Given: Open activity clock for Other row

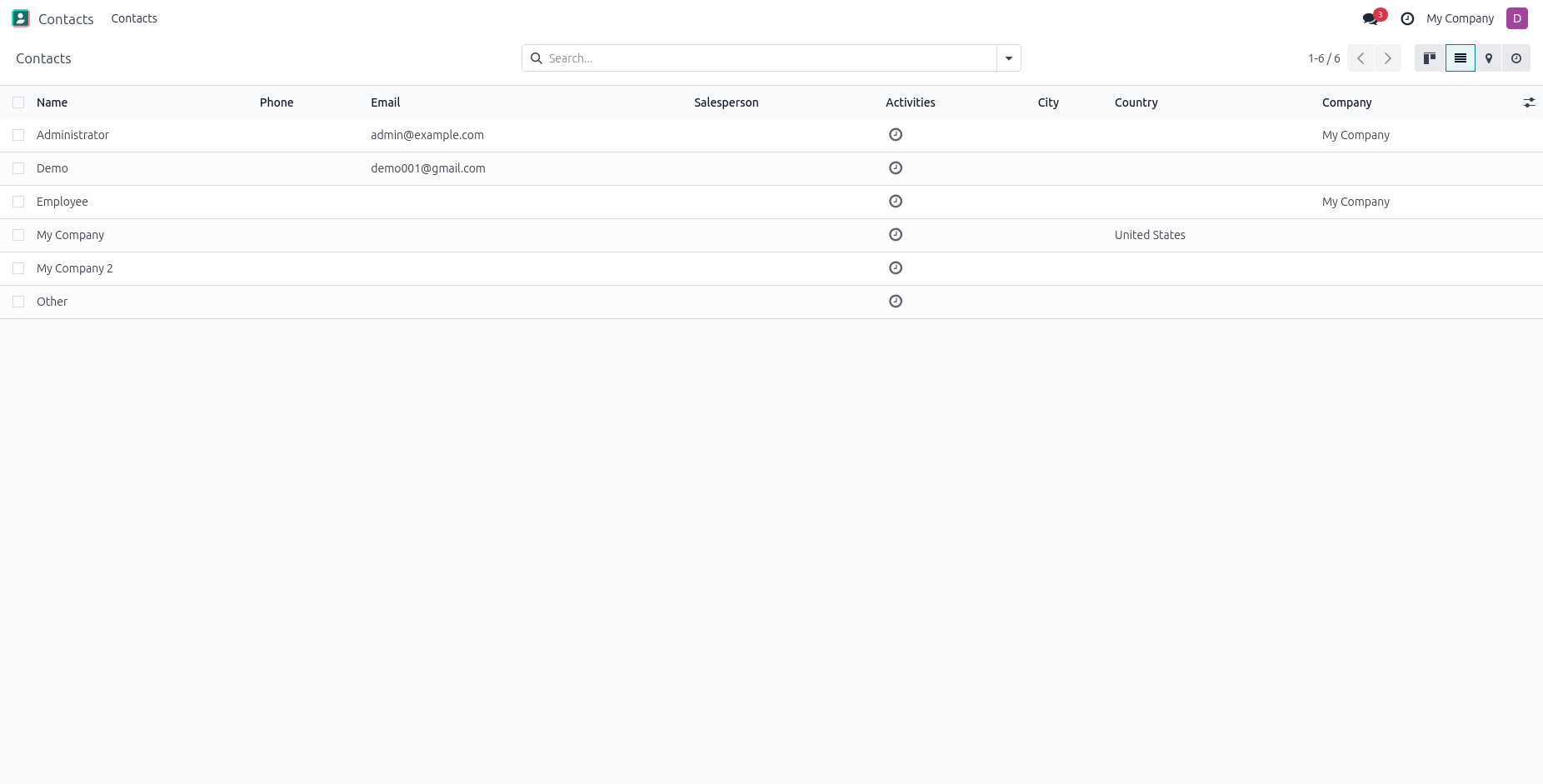Looking at the screenshot, I should click(x=896, y=301).
